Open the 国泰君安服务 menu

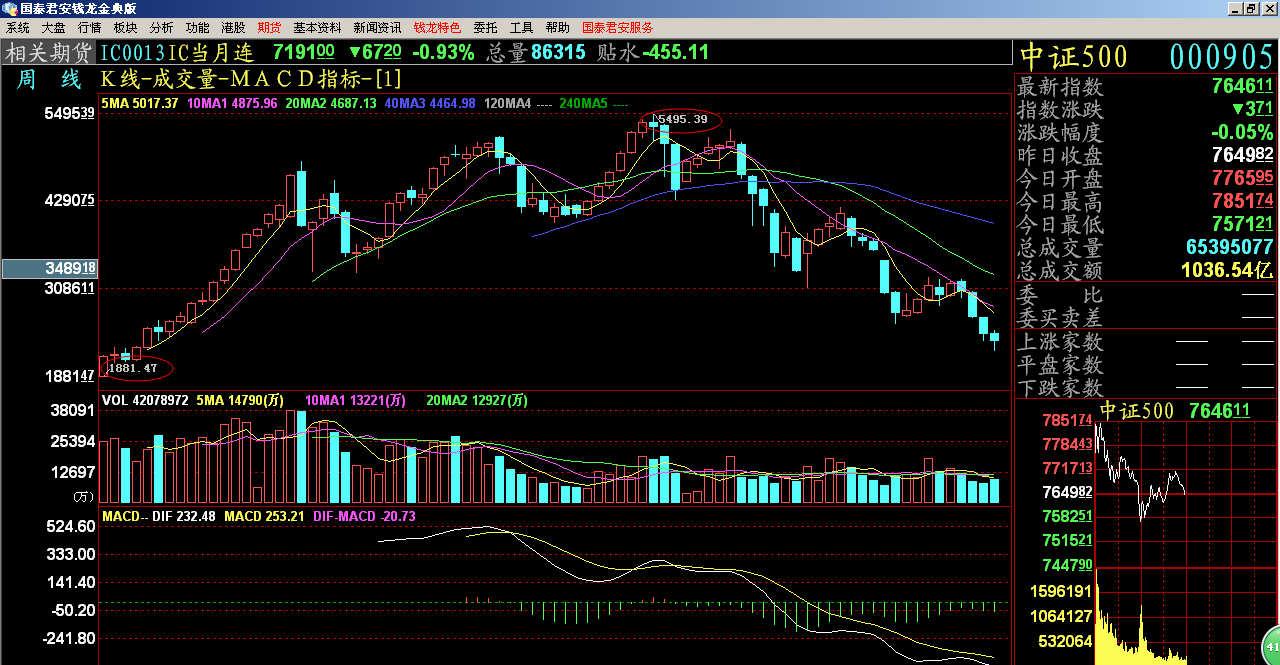pos(618,28)
